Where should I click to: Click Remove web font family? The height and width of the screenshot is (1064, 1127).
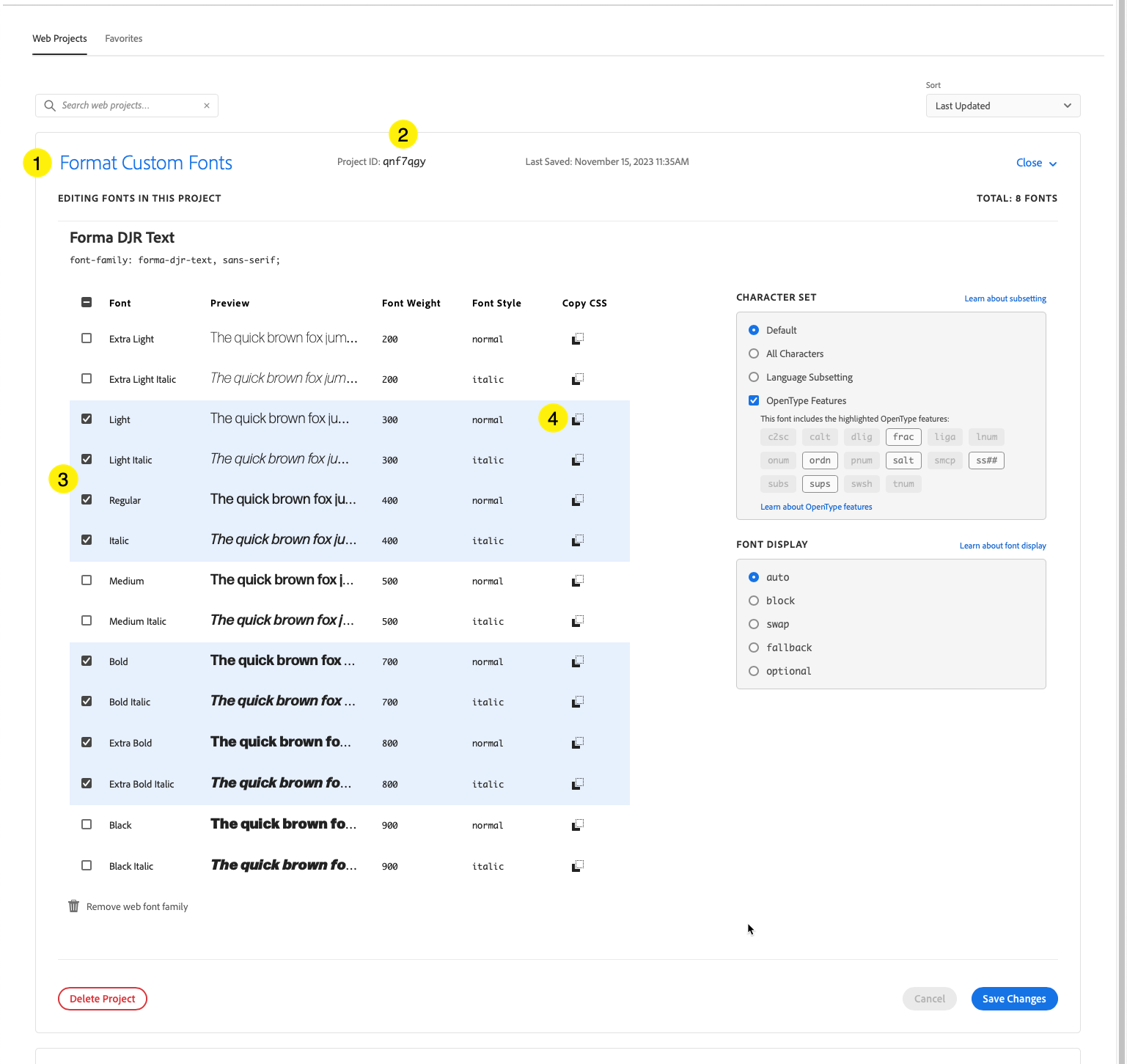137,907
